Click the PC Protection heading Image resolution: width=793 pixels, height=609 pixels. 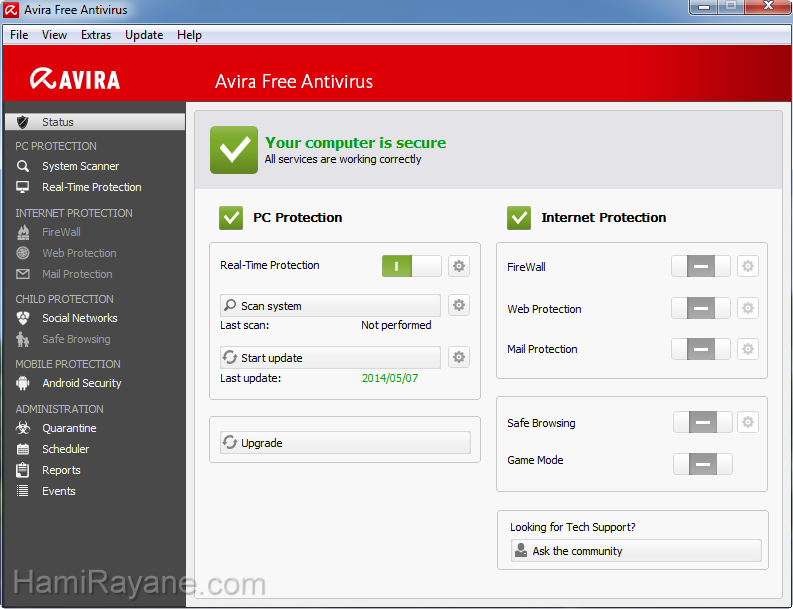point(298,218)
